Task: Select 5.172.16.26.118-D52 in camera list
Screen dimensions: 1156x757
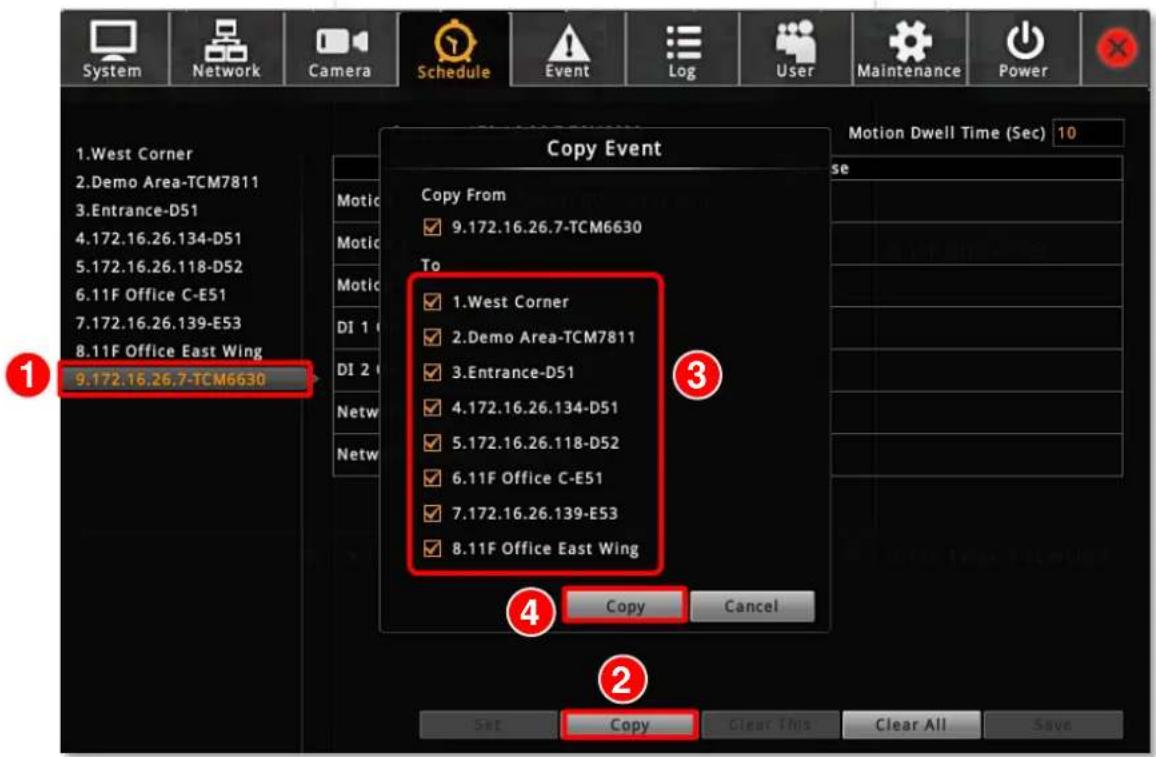Action: (x=159, y=266)
